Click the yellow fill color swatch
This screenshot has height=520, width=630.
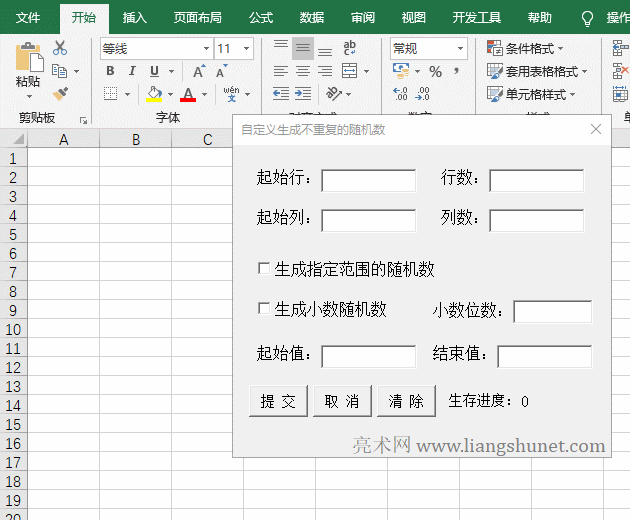(153, 94)
